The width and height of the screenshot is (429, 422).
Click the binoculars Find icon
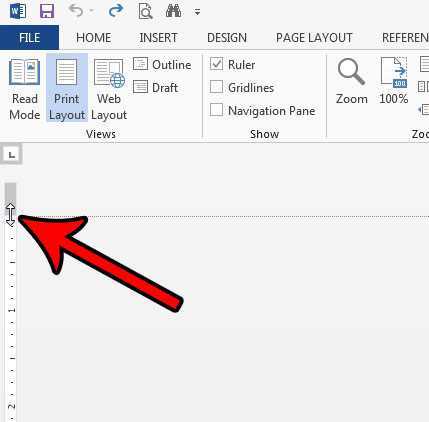(x=173, y=11)
